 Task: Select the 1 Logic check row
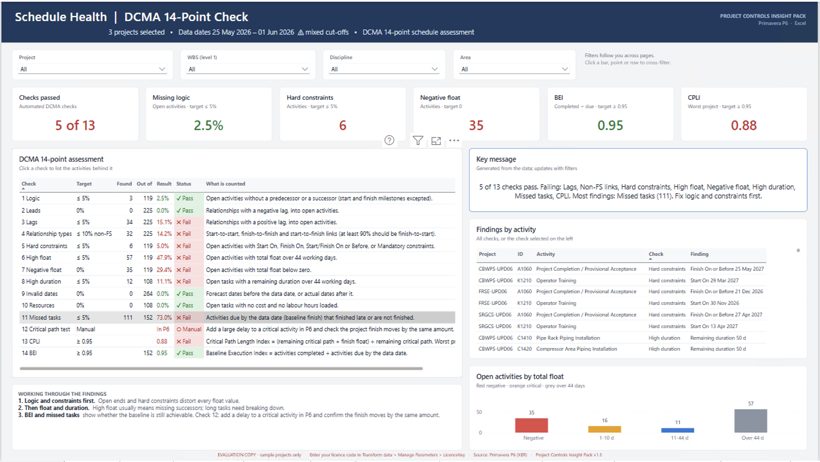click(237, 198)
